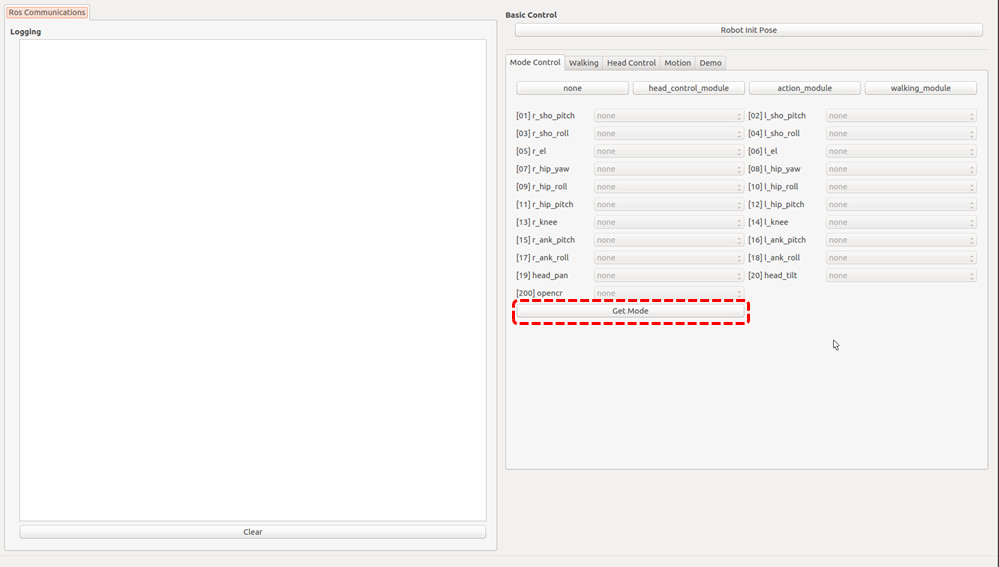Open the r_el module dropdown
Screen dimensions: 999x567
[669, 152]
